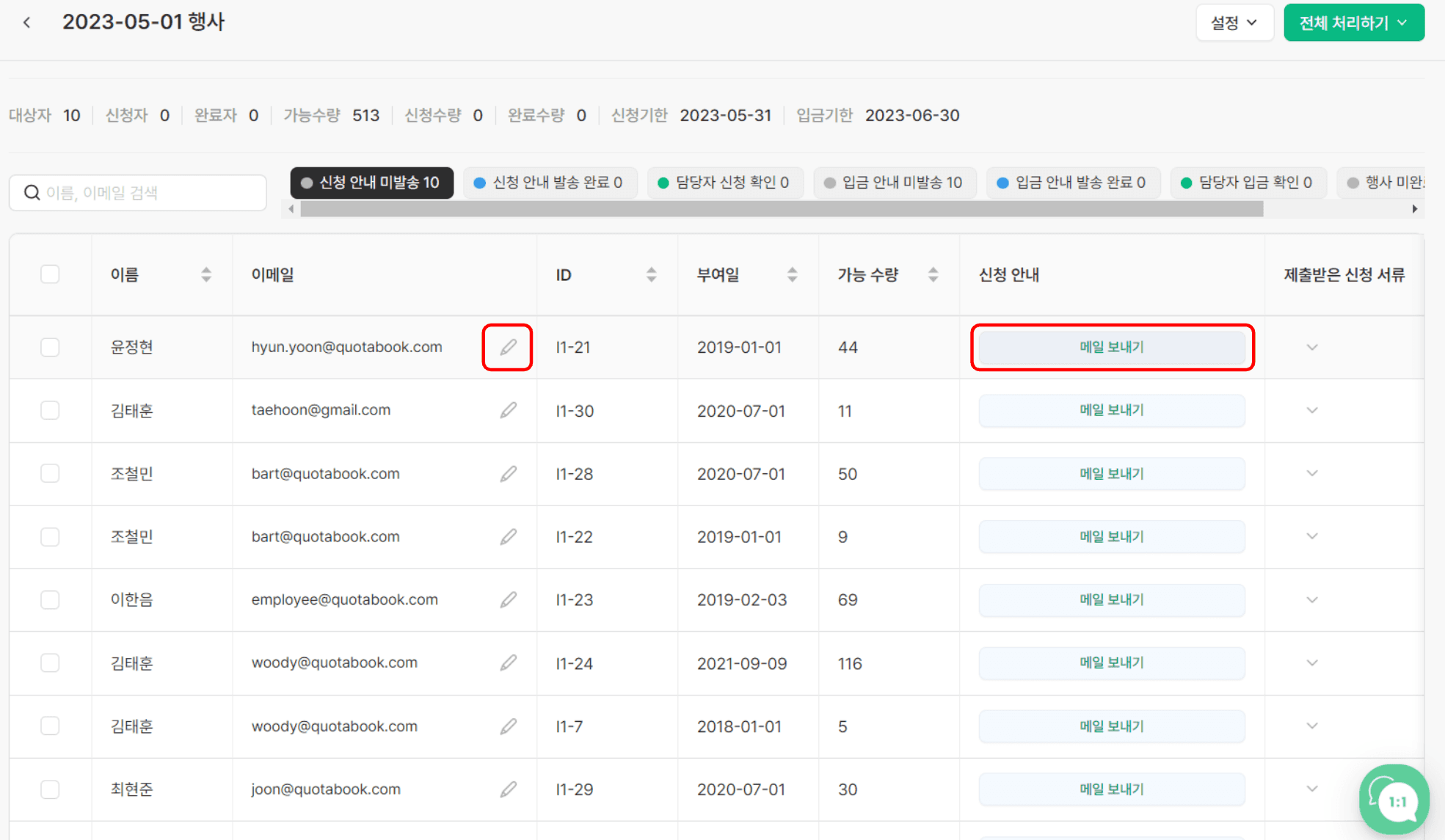Screen dimensions: 1445x840
Task: Edit email for row ID I1-22
Action: (x=508, y=537)
